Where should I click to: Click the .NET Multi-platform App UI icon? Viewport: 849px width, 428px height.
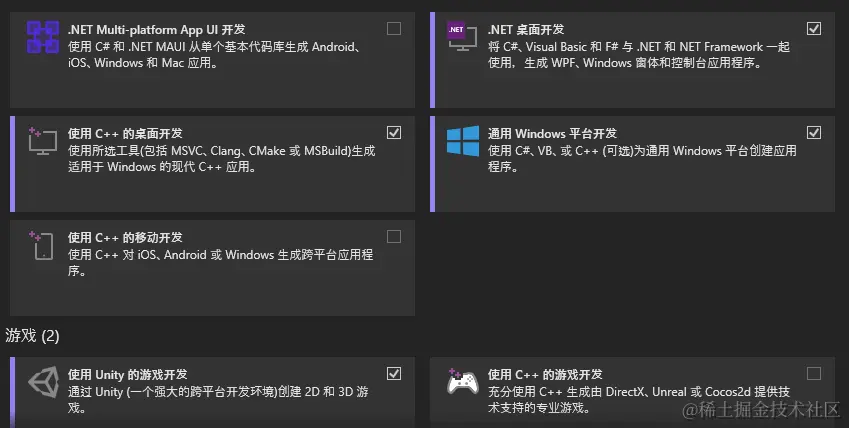tap(43, 37)
